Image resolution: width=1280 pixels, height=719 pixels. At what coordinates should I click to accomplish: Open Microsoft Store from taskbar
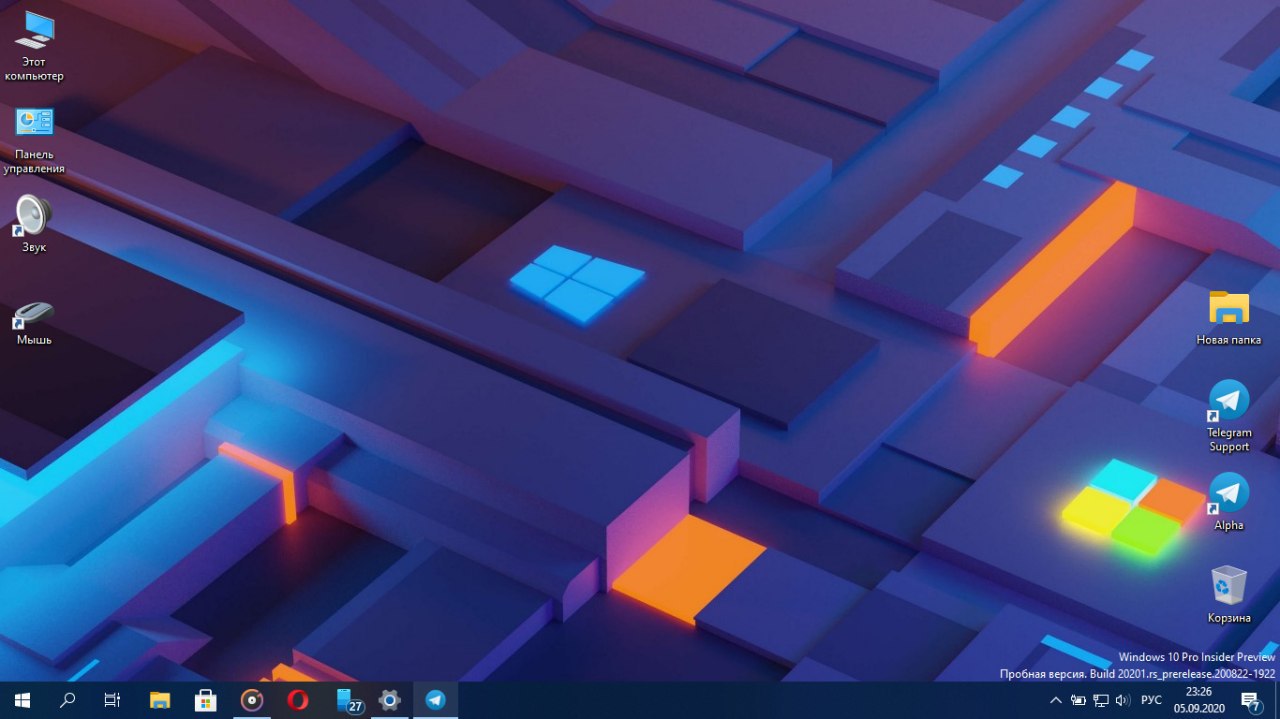pos(206,700)
